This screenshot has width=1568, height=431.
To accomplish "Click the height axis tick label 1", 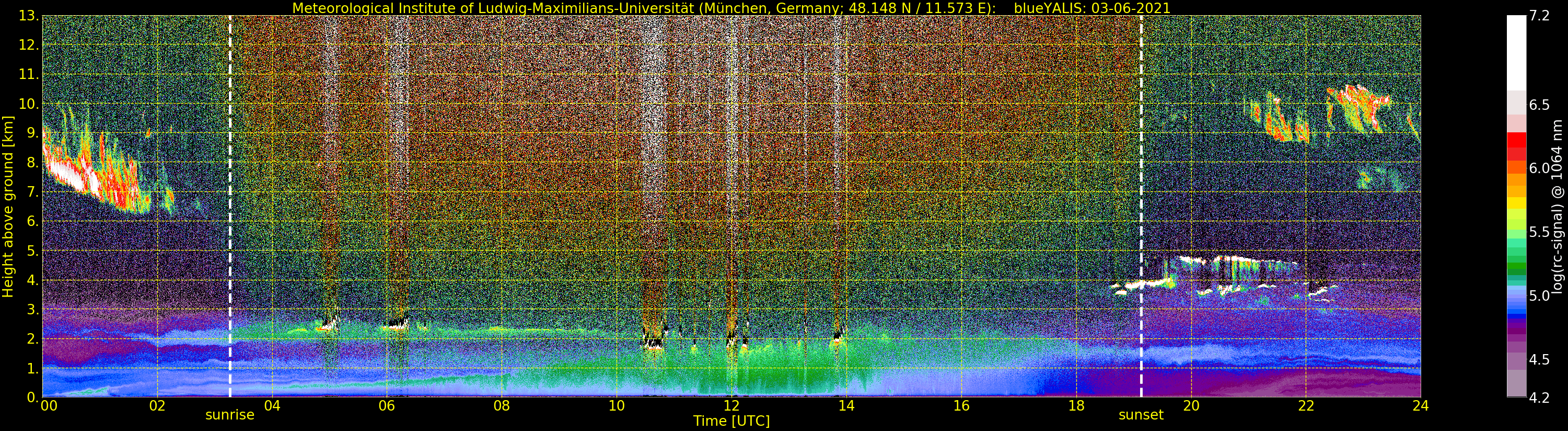I will 32,368.
